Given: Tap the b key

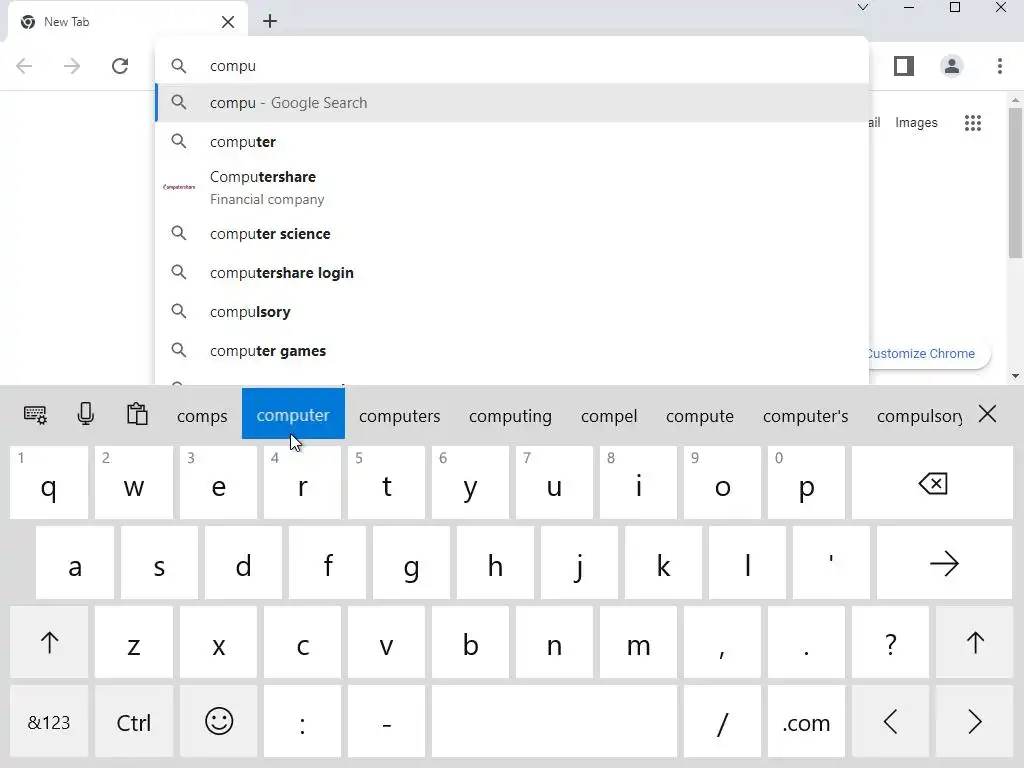Looking at the screenshot, I should [x=470, y=643].
